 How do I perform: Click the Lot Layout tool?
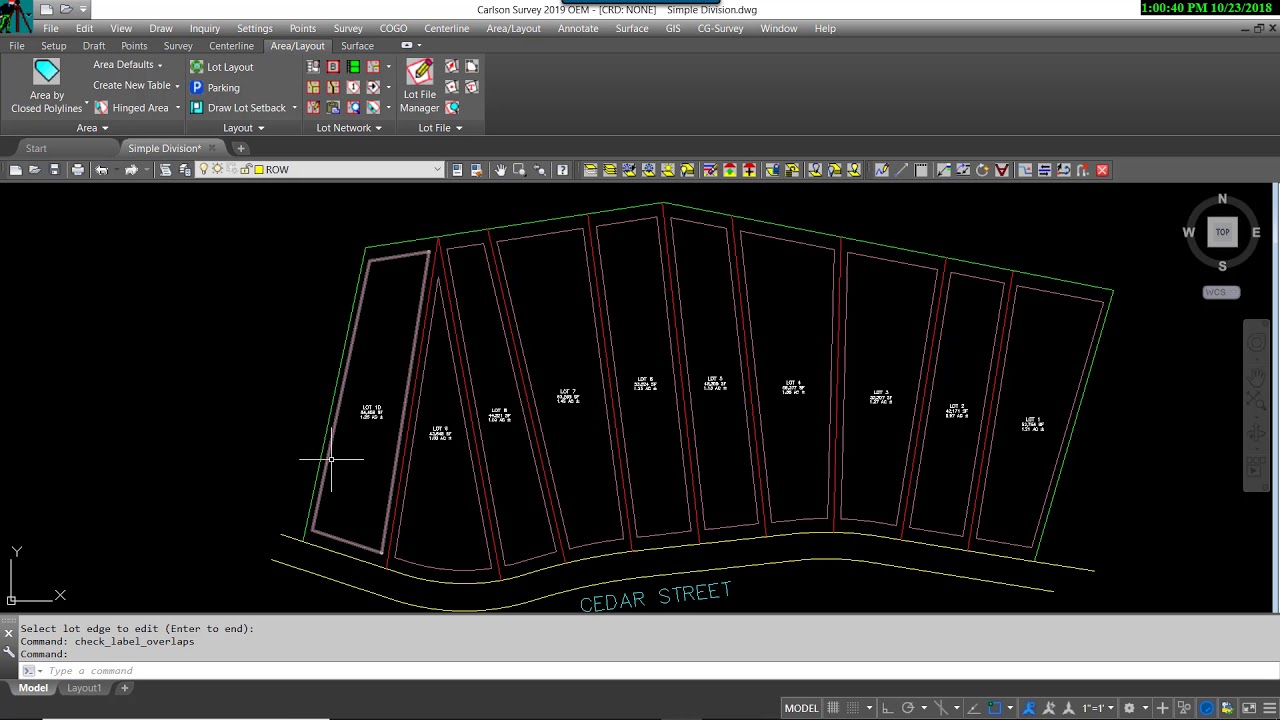222,67
